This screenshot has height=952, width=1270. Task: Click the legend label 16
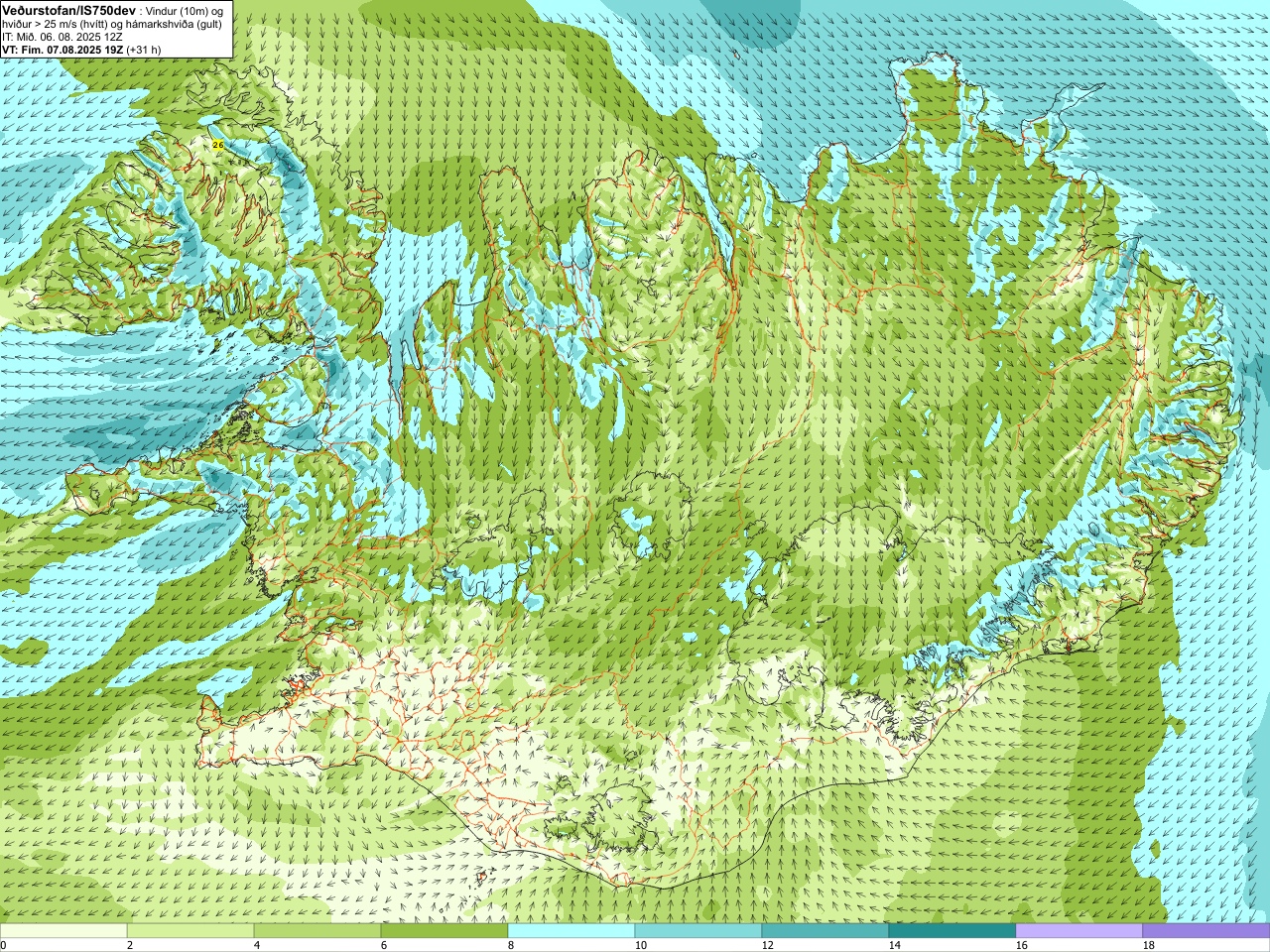1021,945
